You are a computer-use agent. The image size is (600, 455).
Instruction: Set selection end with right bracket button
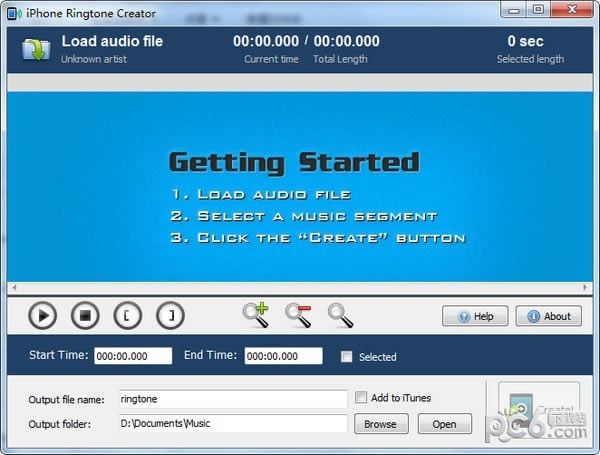click(x=171, y=316)
